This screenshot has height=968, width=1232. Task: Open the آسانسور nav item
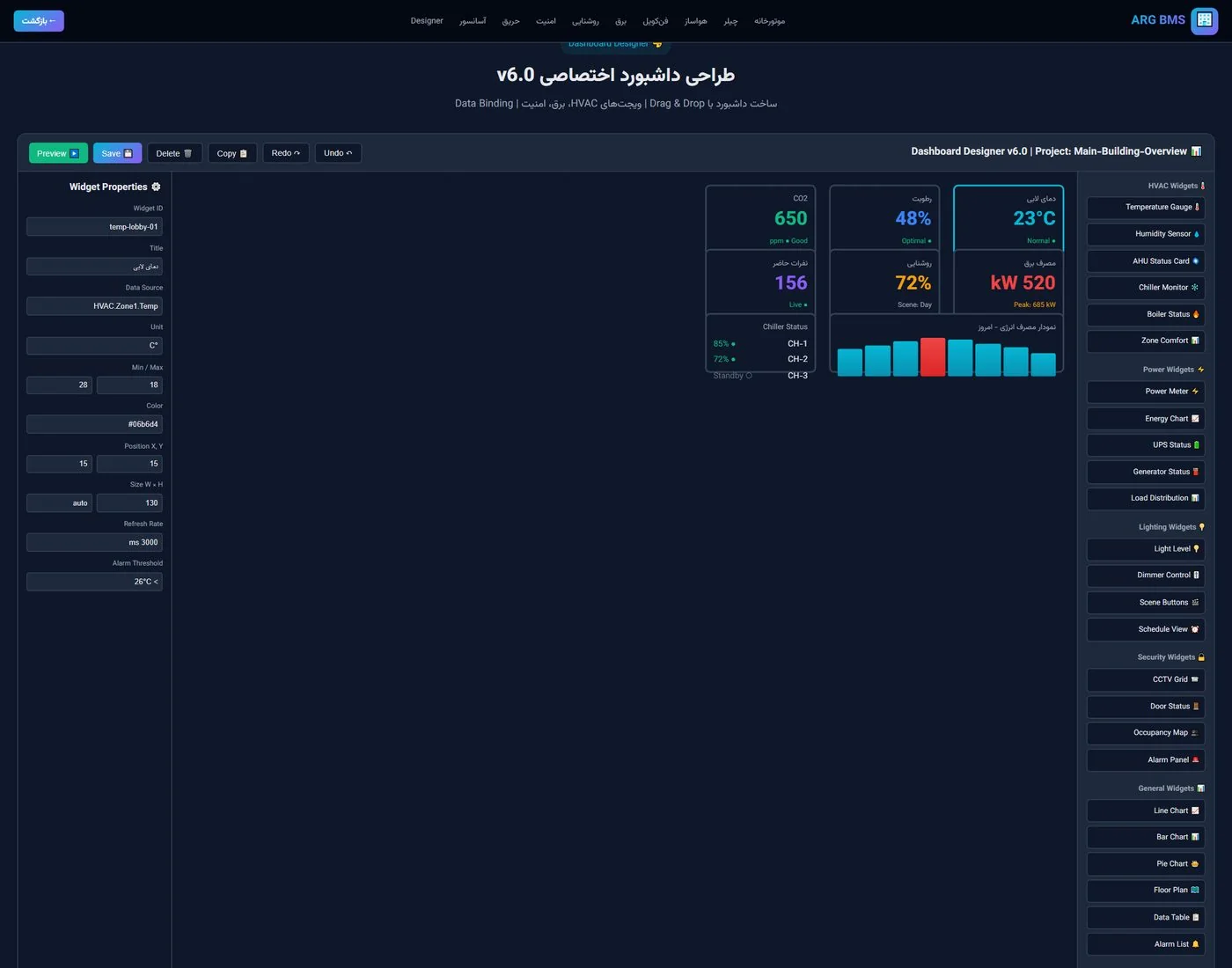pos(473,21)
